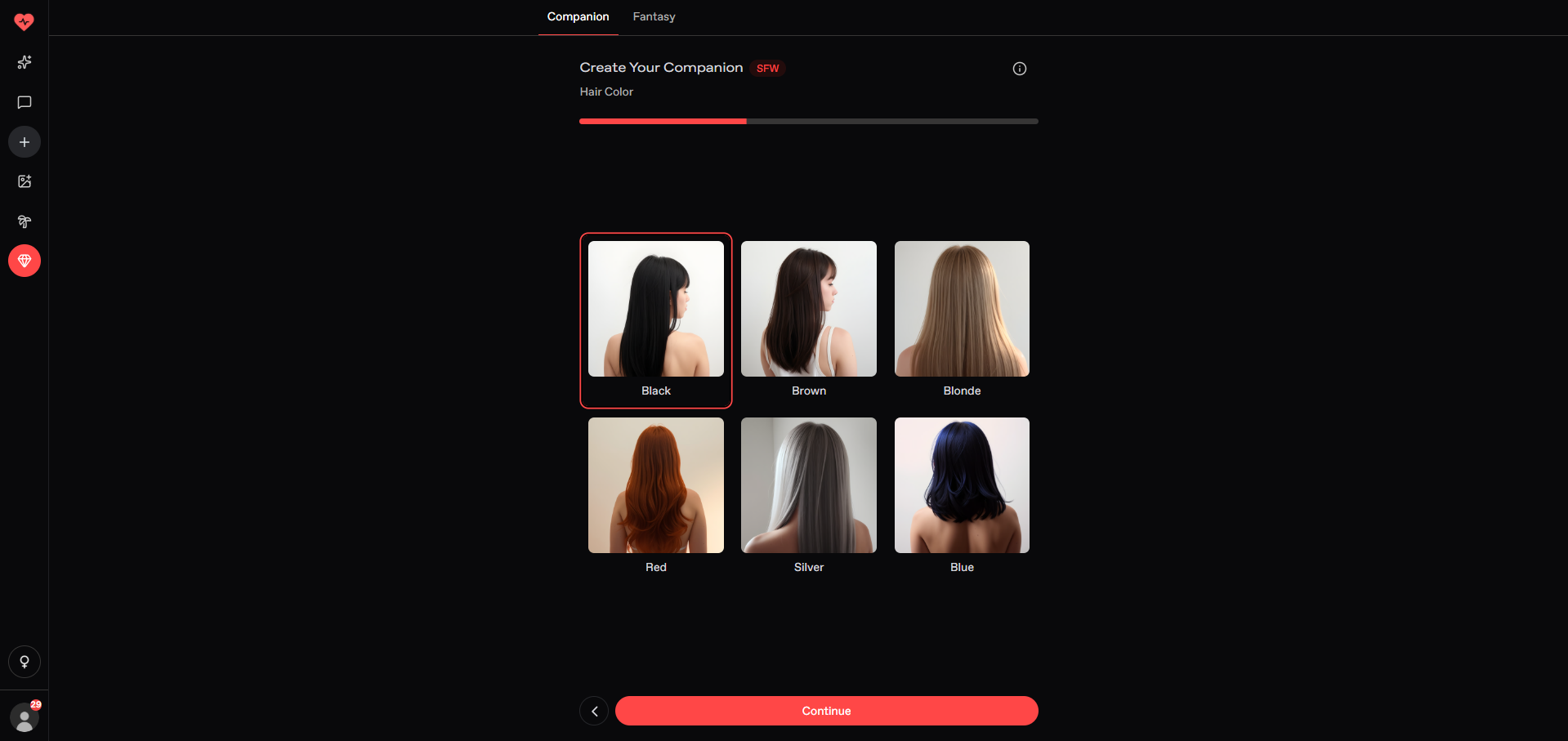Click the palm tree icon in sidebar
The height and width of the screenshot is (741, 1568).
coord(25,221)
